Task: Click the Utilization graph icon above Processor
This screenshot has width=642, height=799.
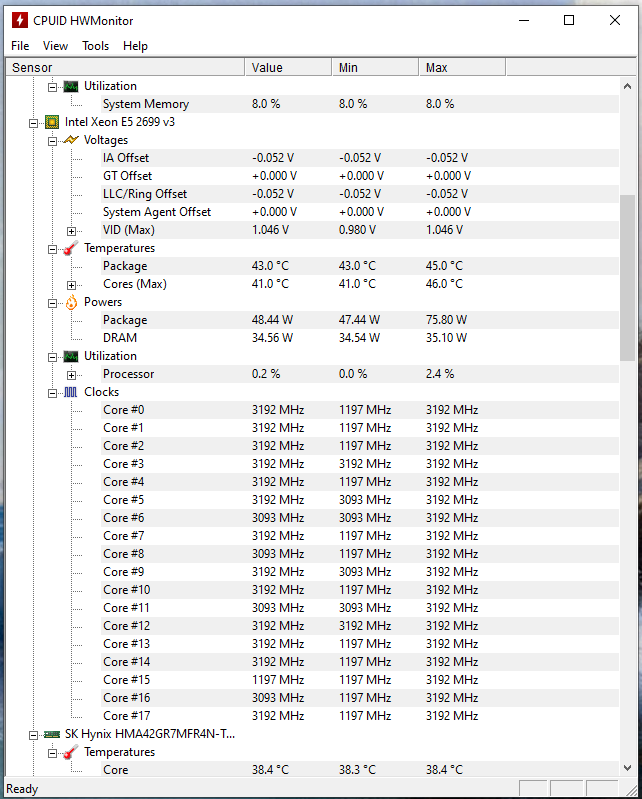Action: 71,356
